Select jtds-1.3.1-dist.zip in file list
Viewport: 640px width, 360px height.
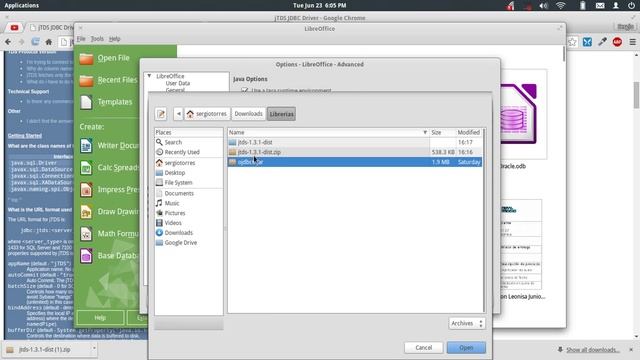(x=354, y=152)
